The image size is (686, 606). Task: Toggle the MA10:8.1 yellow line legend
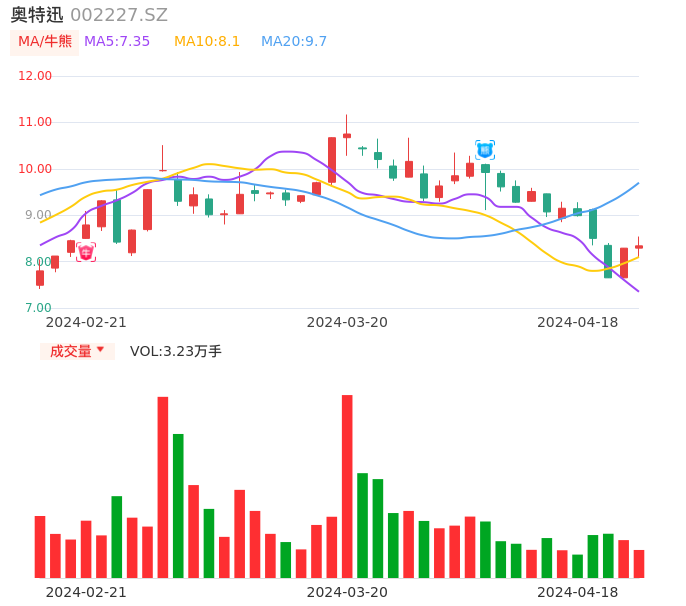point(207,42)
